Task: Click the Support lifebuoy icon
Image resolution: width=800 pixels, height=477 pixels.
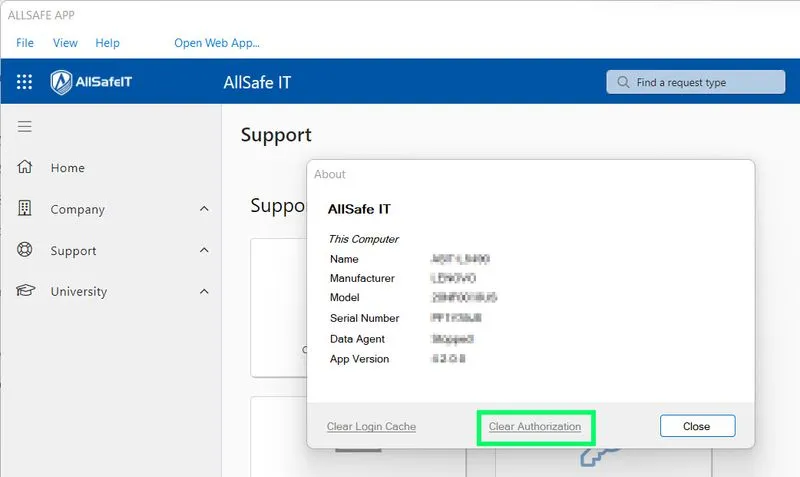Action: coord(24,249)
